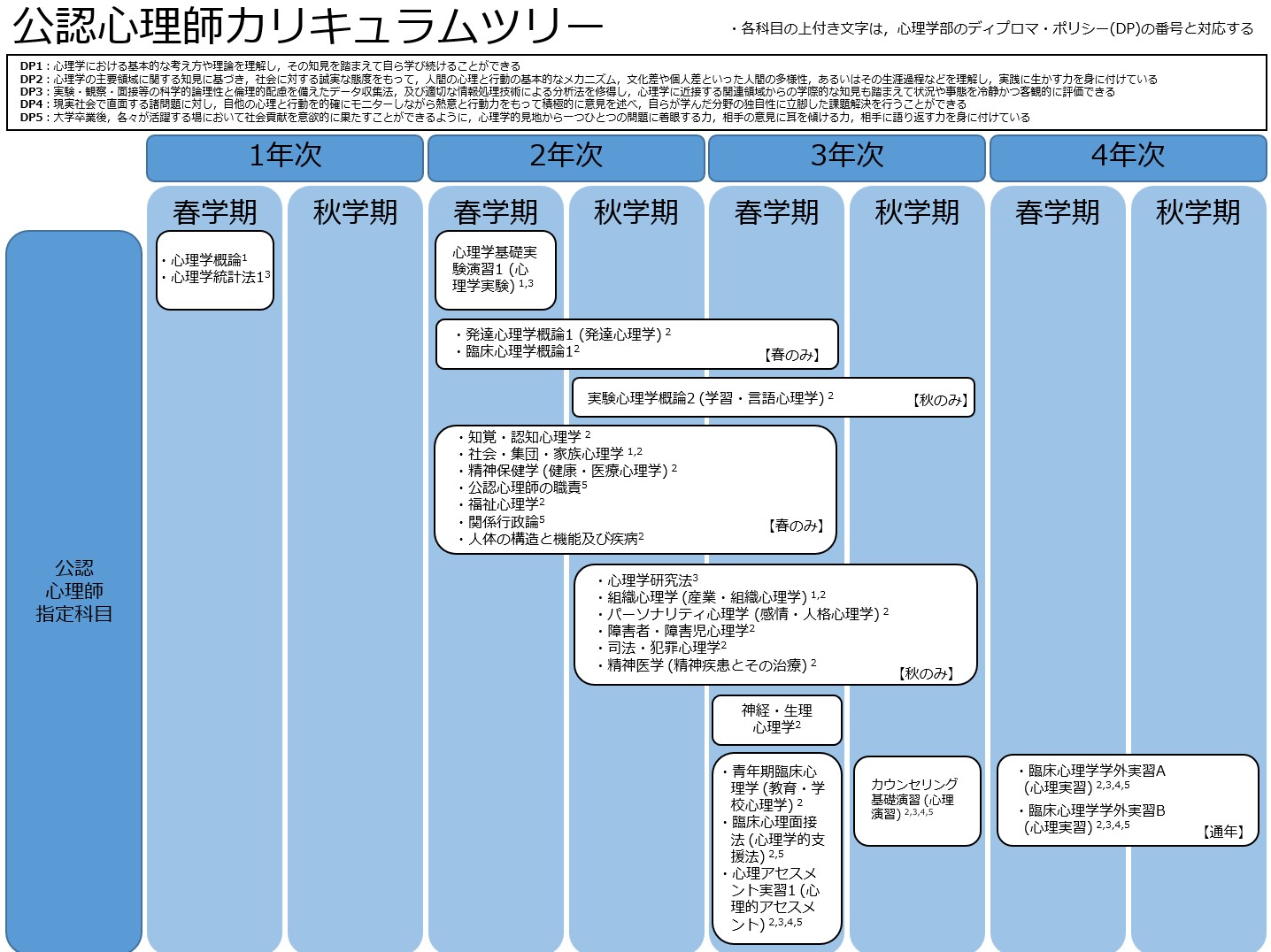Select the 司法・犯罪心理学 course item
This screenshot has width=1271, height=952.
coord(665,648)
